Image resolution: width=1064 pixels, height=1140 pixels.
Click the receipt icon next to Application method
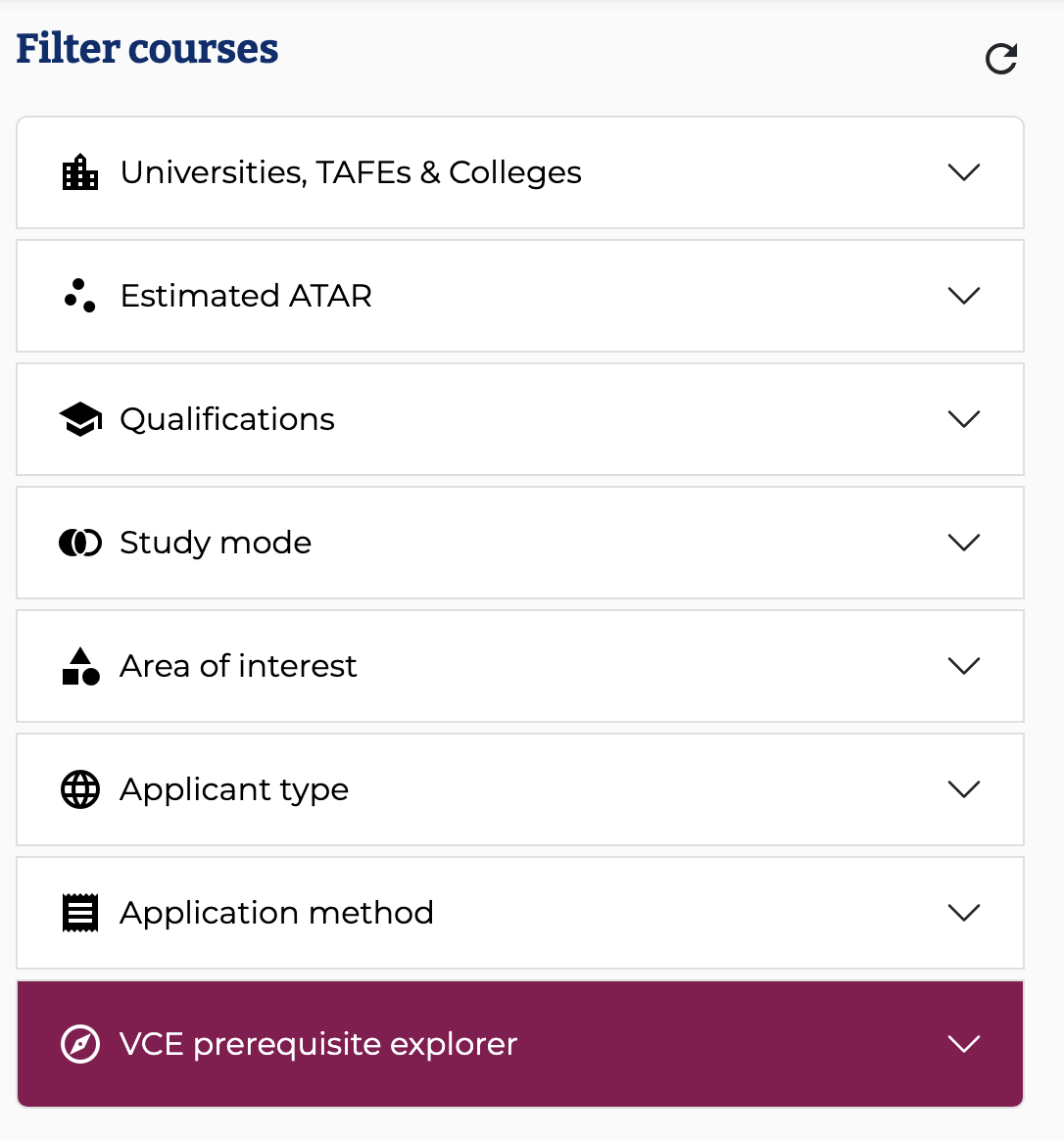click(x=80, y=913)
